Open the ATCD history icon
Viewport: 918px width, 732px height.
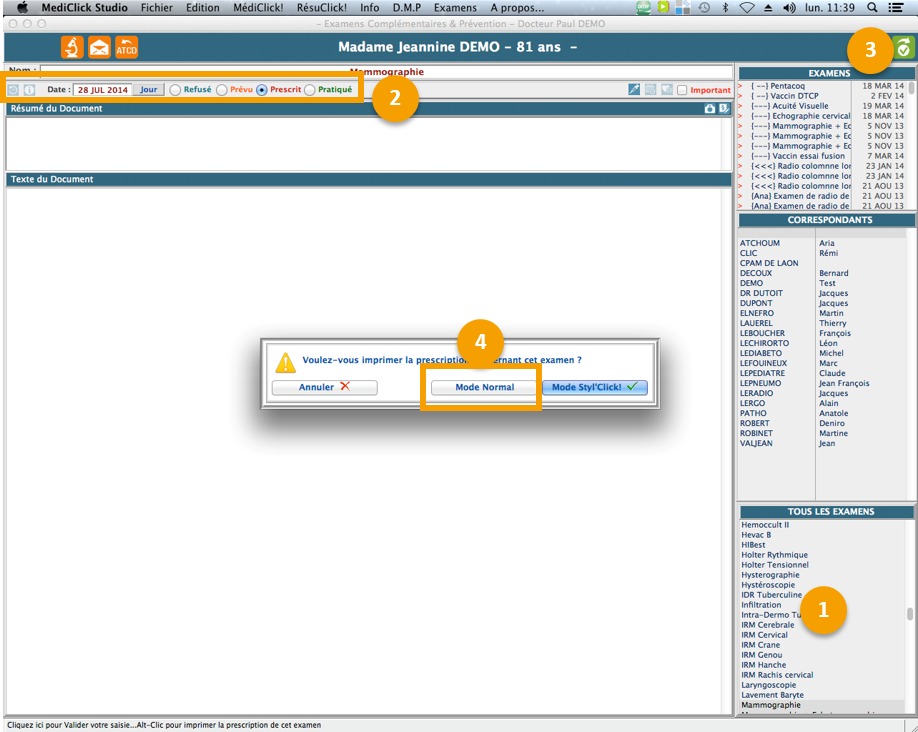pyautogui.click(x=126, y=47)
